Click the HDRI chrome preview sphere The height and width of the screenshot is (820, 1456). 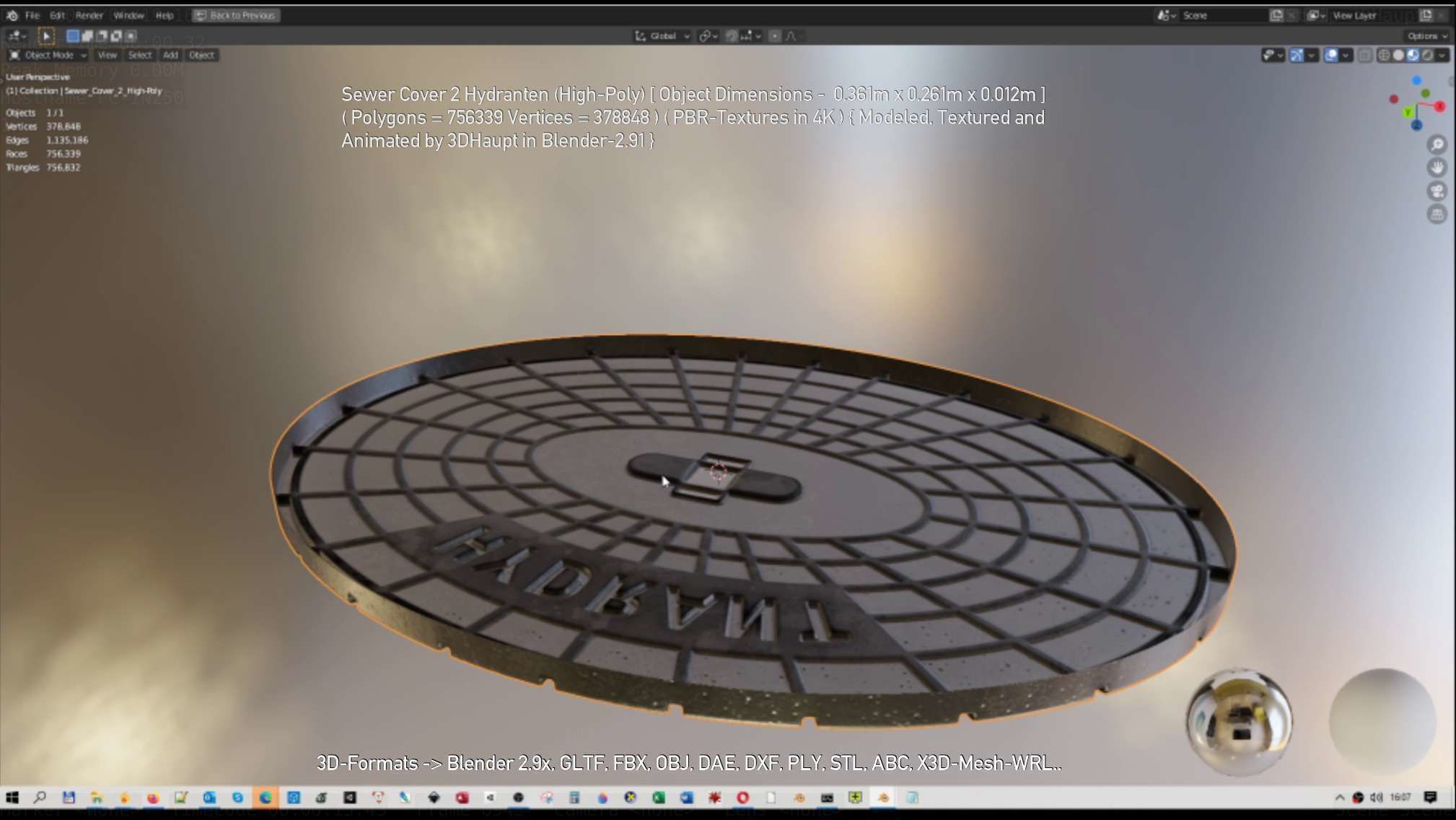(1239, 722)
